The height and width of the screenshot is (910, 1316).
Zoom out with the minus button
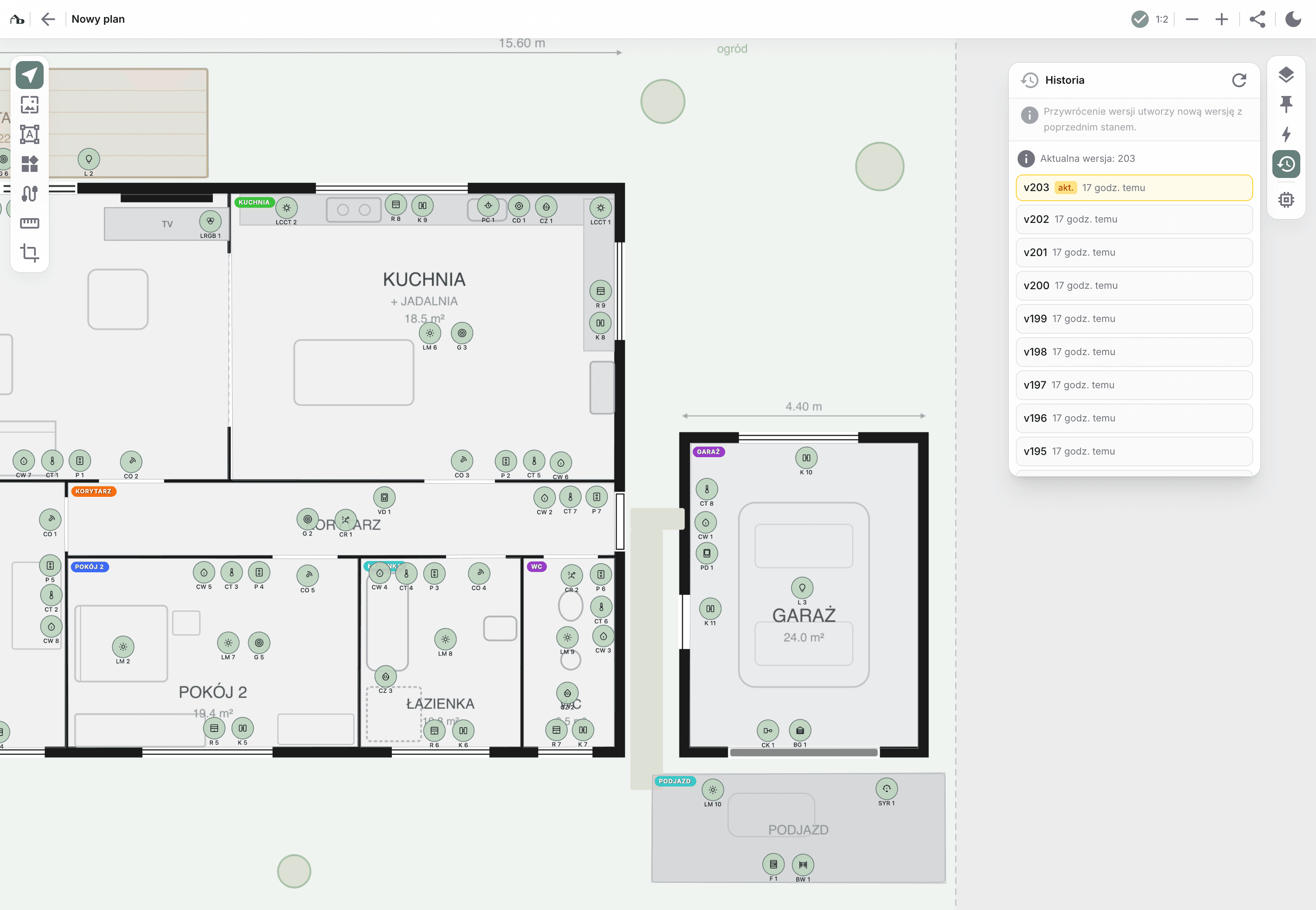tap(1191, 19)
